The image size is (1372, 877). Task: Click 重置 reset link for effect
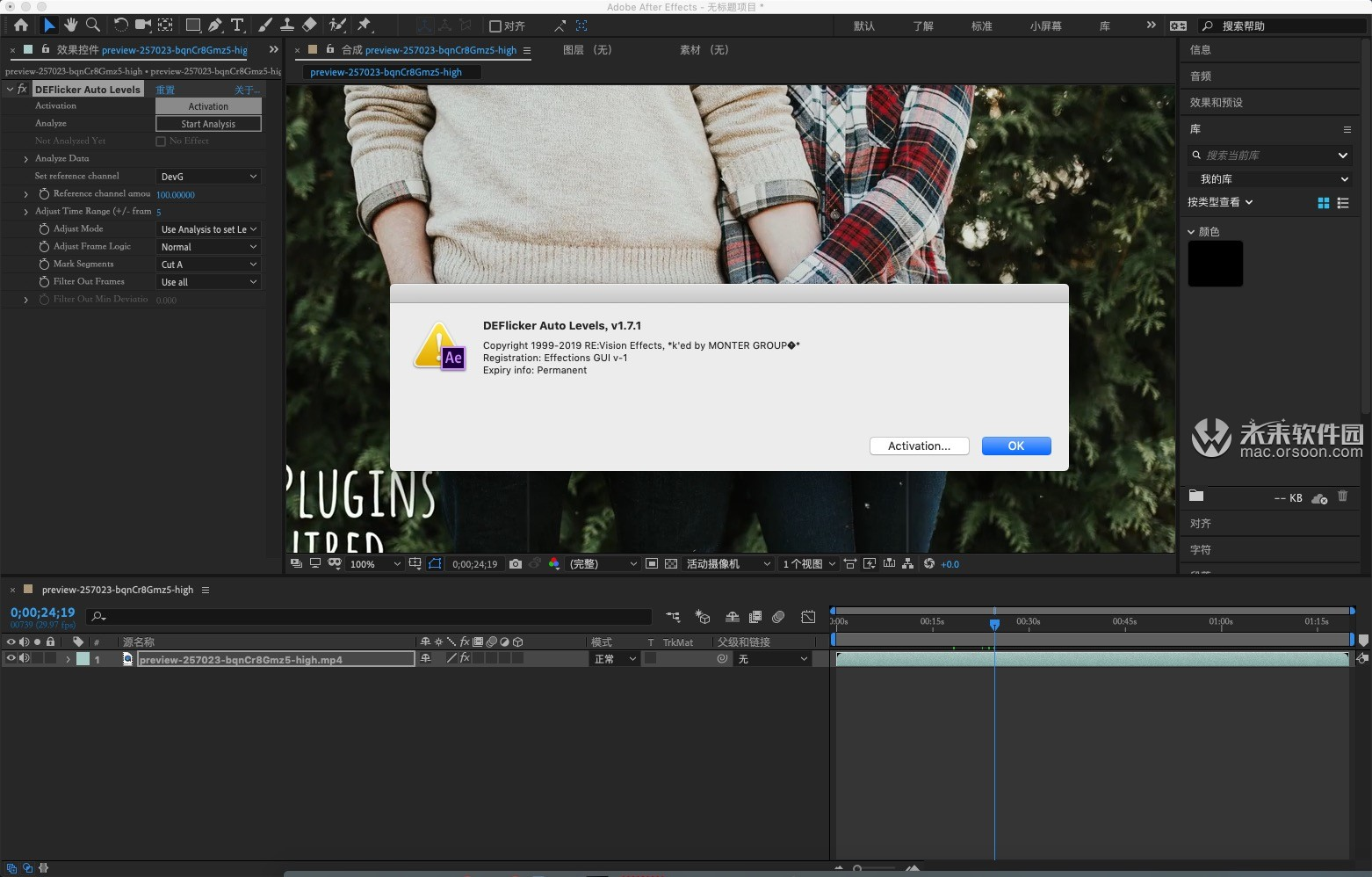pyautogui.click(x=165, y=90)
